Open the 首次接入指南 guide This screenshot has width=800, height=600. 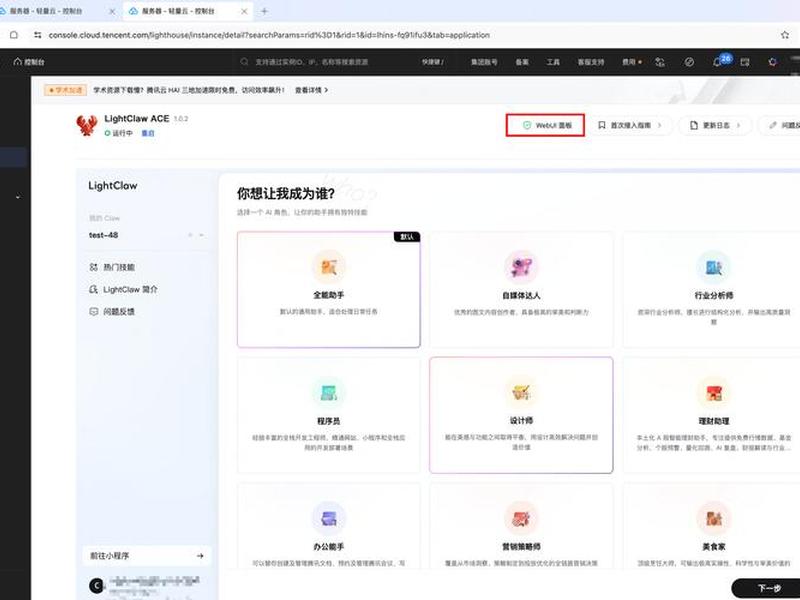click(631, 125)
